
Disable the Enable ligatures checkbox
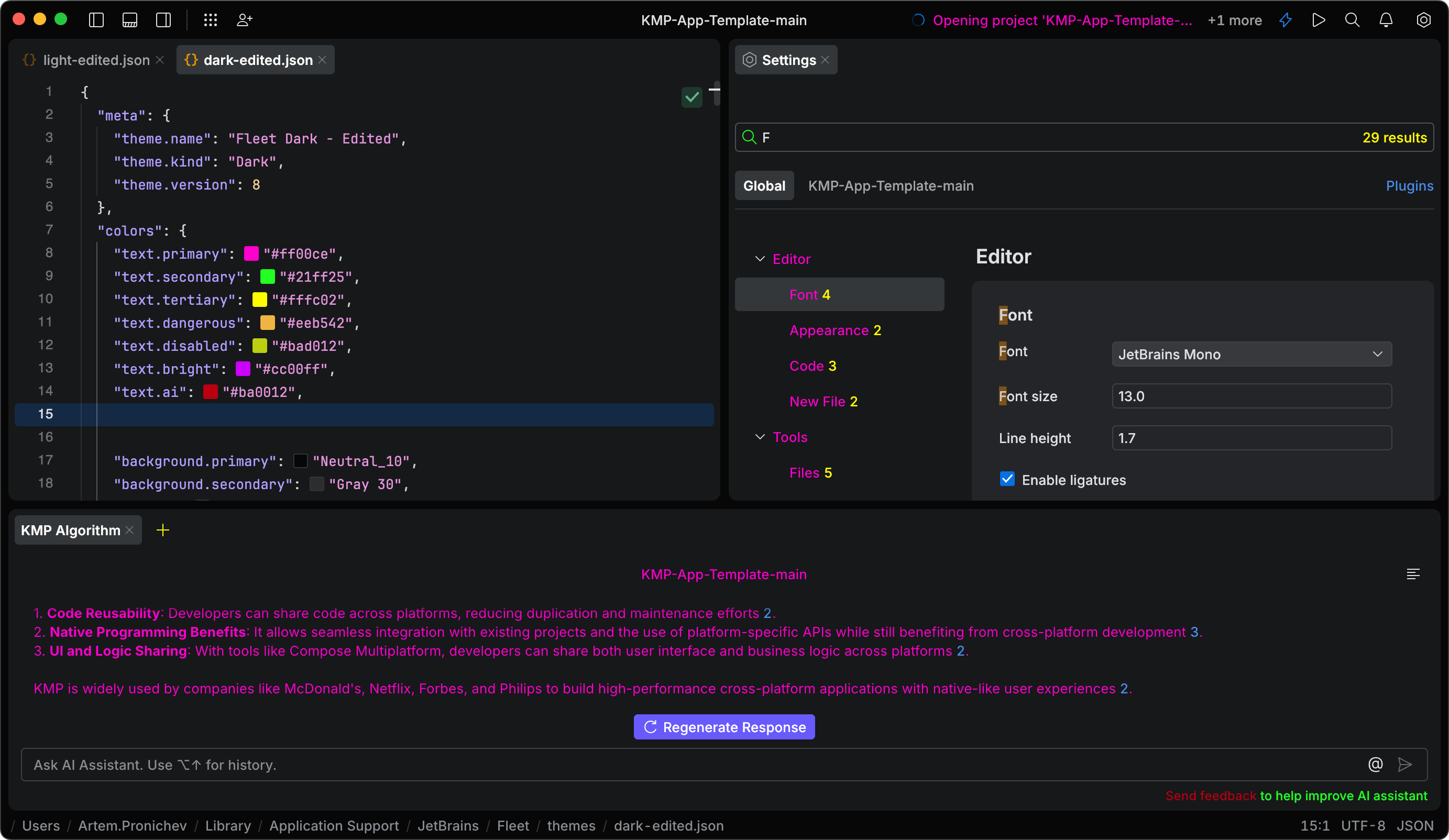(x=1007, y=479)
